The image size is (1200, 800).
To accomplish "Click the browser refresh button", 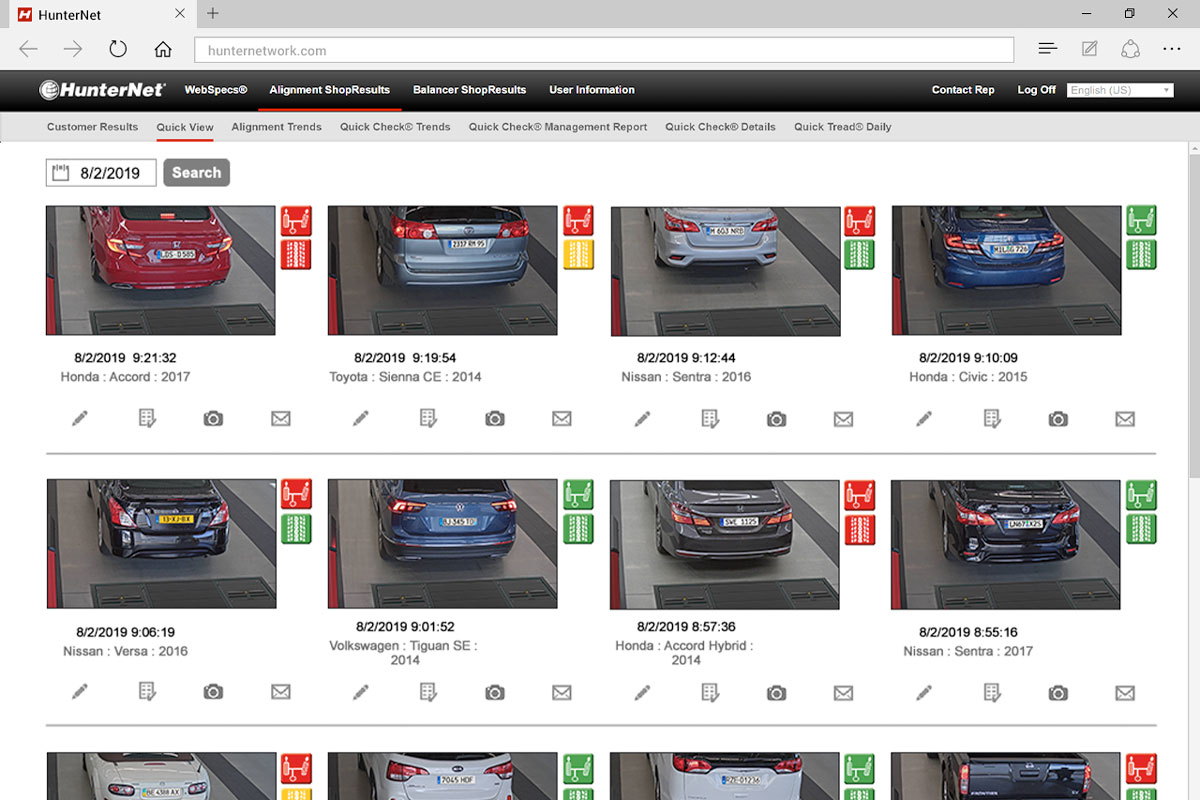I will 118,49.
